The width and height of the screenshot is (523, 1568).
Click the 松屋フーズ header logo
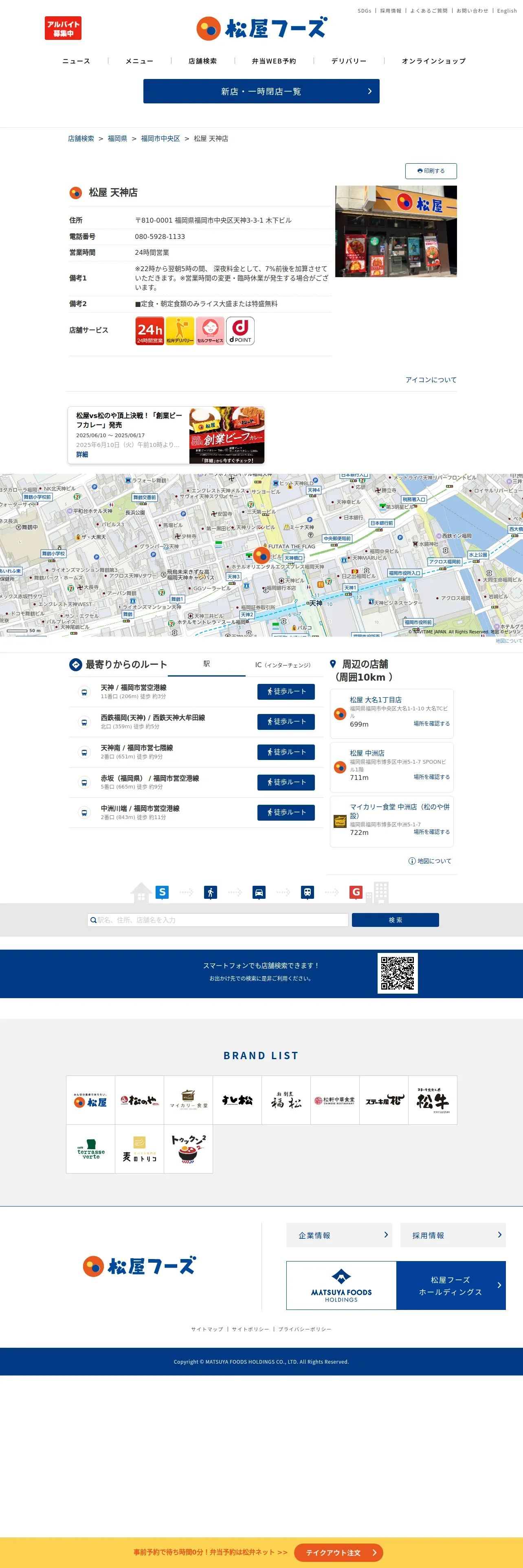click(x=261, y=28)
